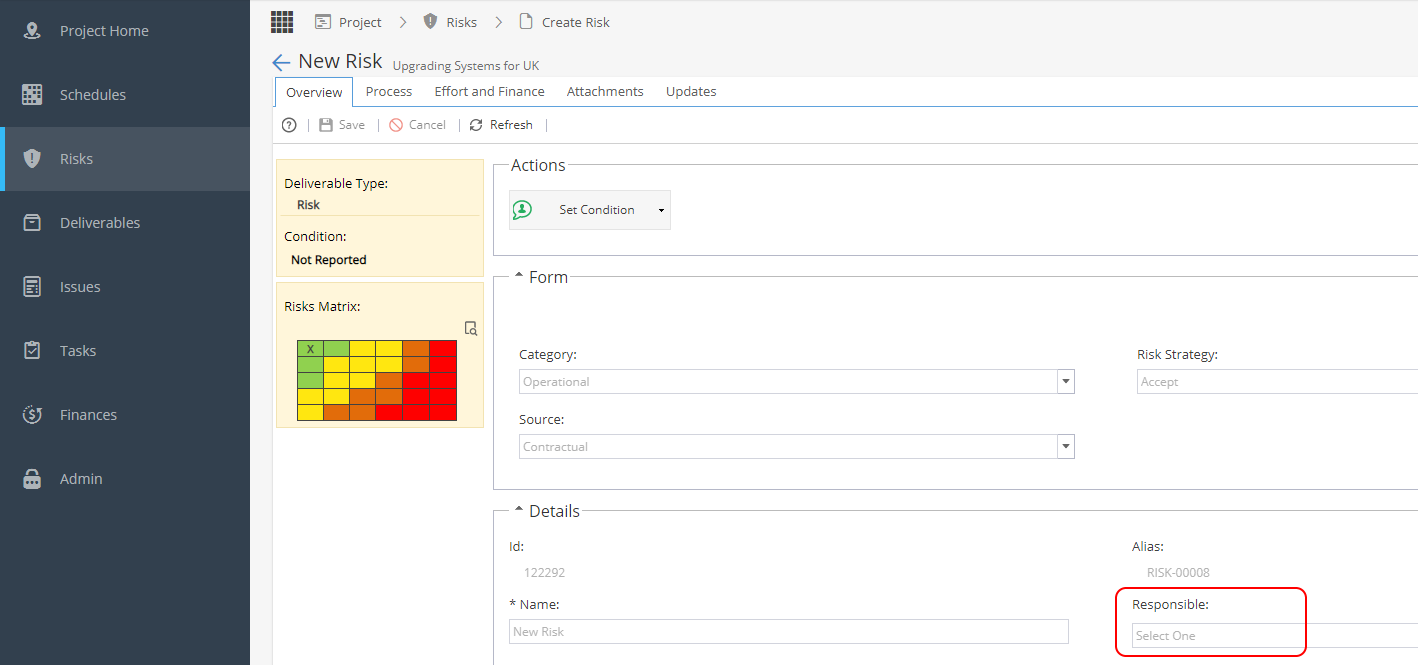This screenshot has width=1418, height=665.
Task: Open Finances from the sidebar
Action: [x=125, y=415]
